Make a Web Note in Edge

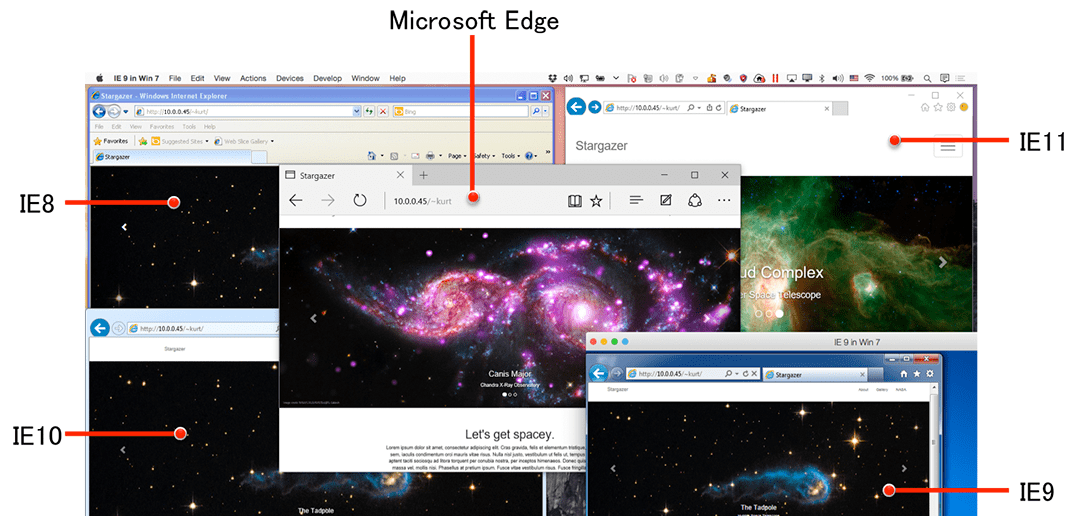point(666,200)
